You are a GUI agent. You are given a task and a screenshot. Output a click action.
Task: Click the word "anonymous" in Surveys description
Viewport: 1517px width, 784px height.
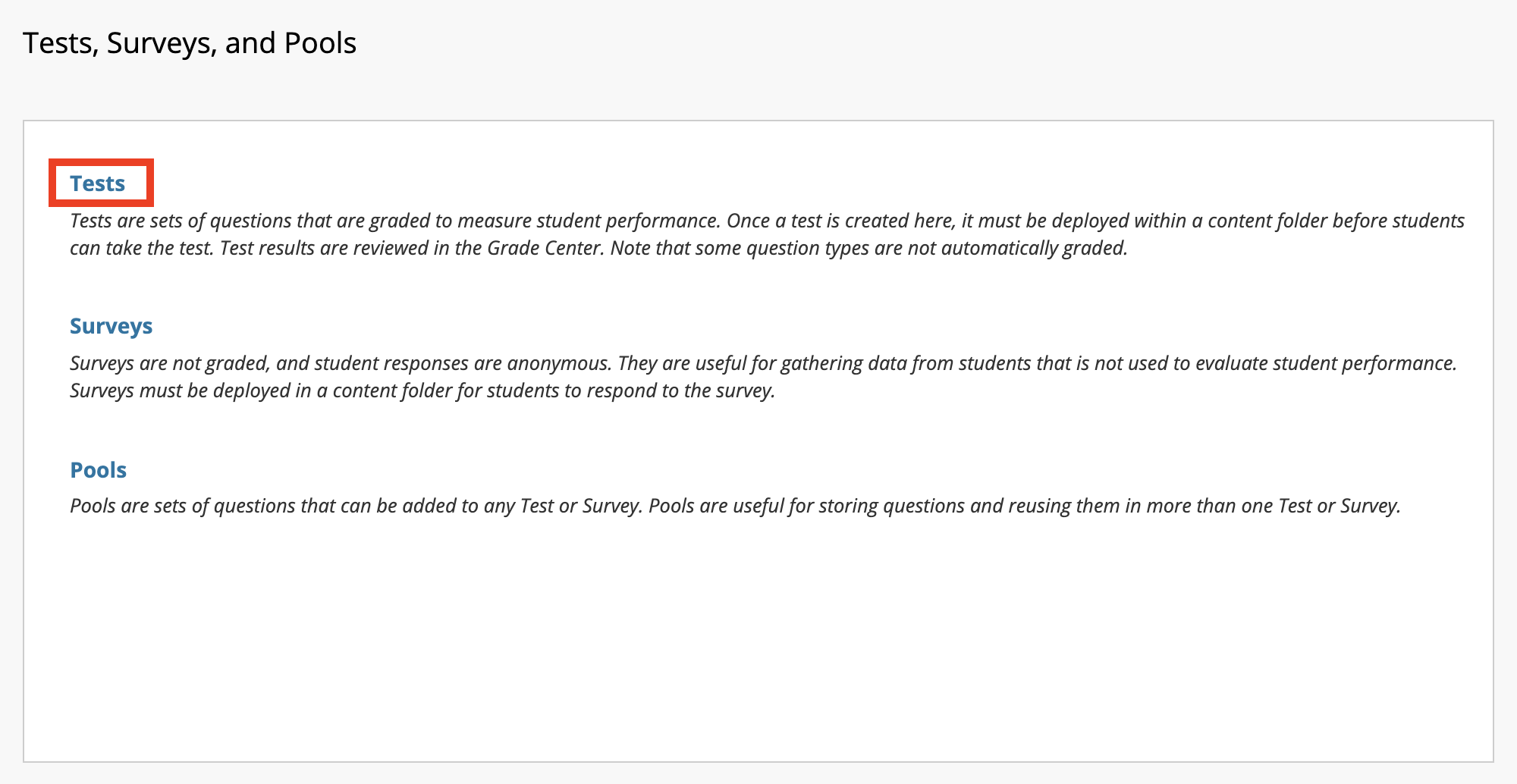click(557, 363)
